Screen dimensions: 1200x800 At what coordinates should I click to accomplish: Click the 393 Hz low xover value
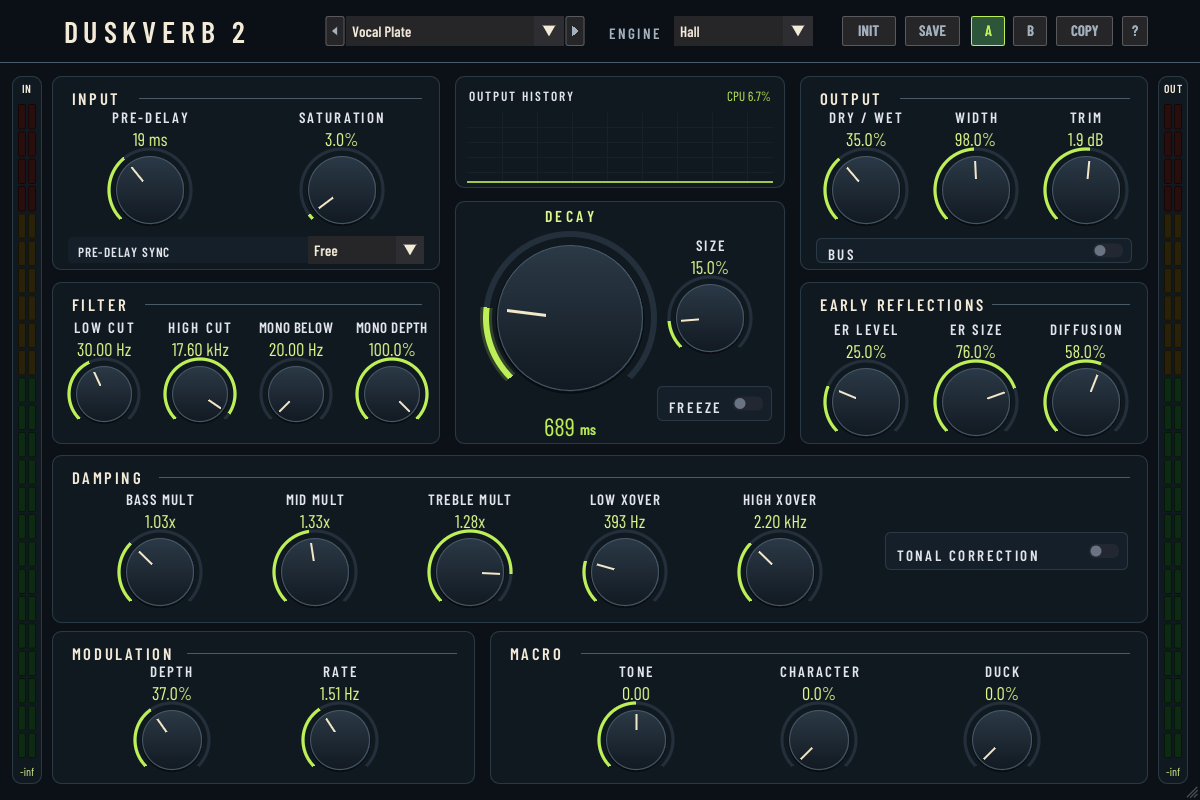click(625, 522)
